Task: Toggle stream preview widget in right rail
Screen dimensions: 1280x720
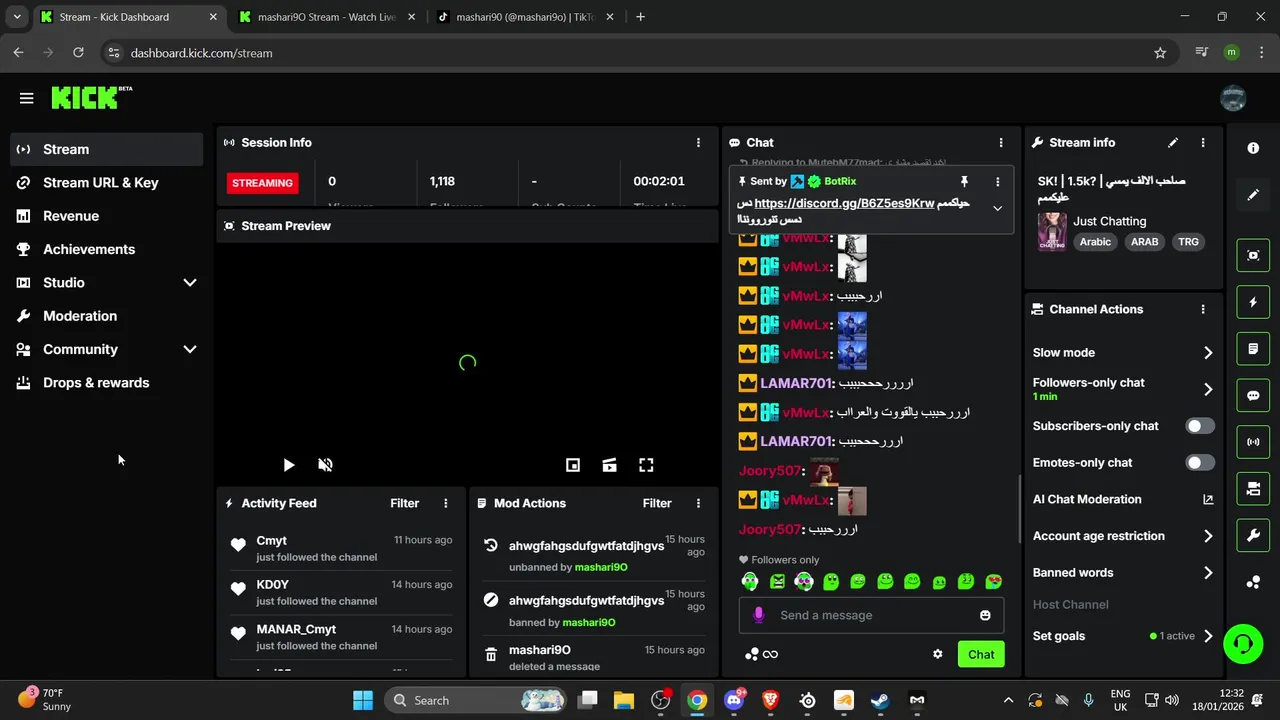Action: (1253, 255)
